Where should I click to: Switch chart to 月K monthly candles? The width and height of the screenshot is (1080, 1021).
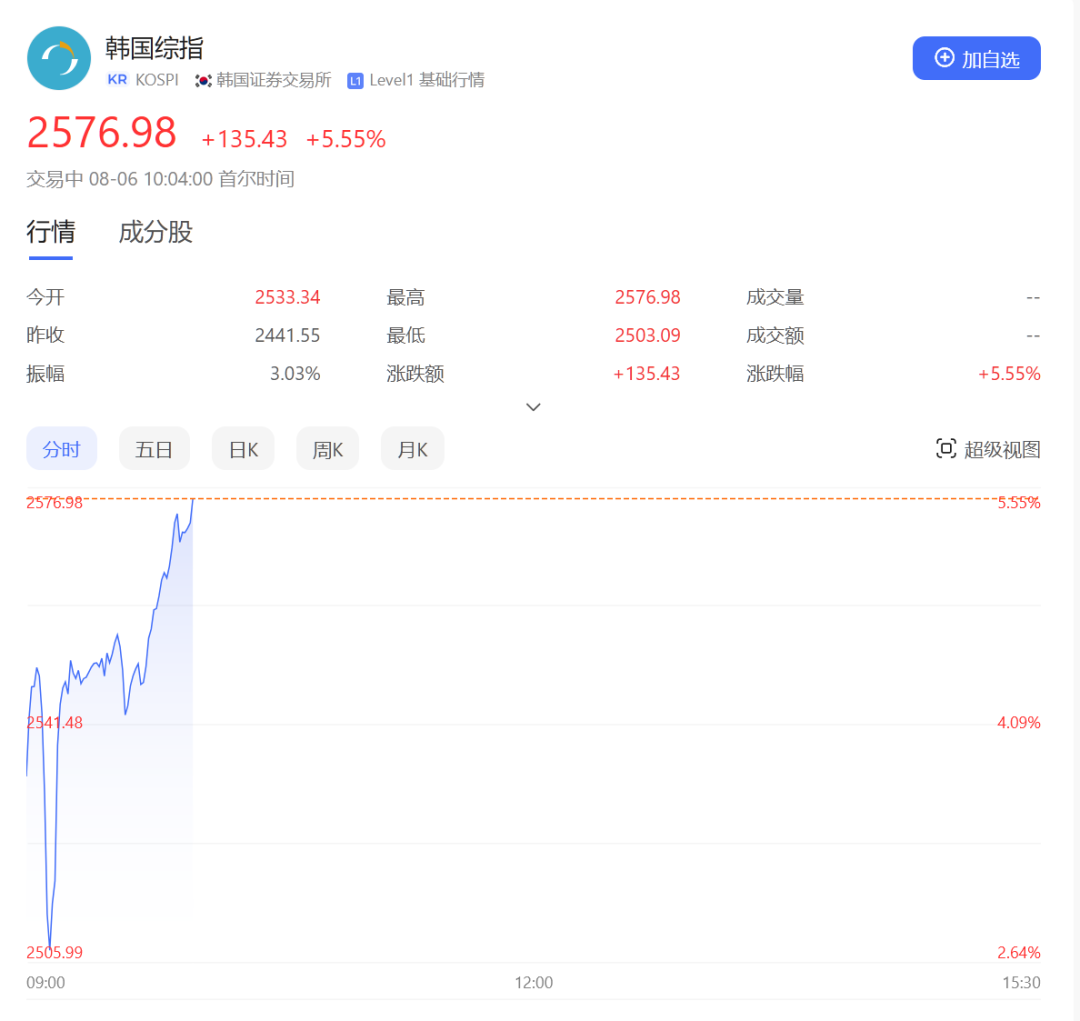pyautogui.click(x=412, y=449)
